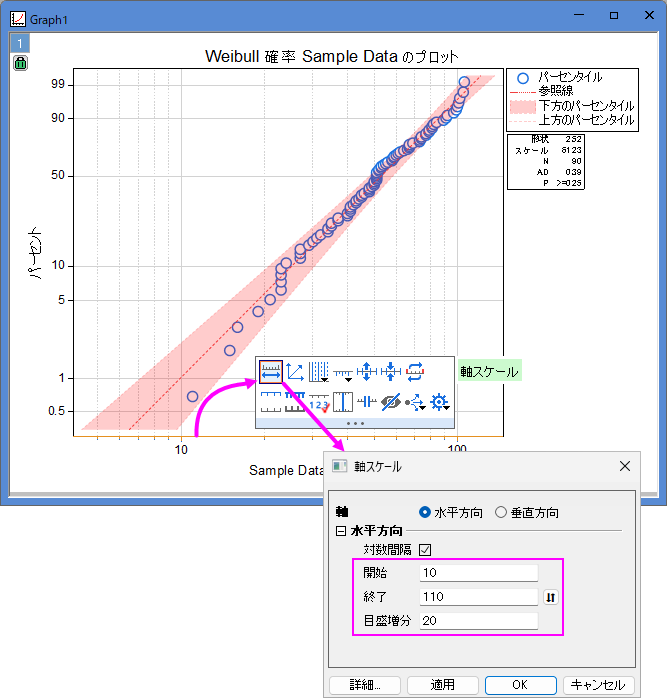Open the select objects dropdown icon
The image size is (667, 698).
415,402
